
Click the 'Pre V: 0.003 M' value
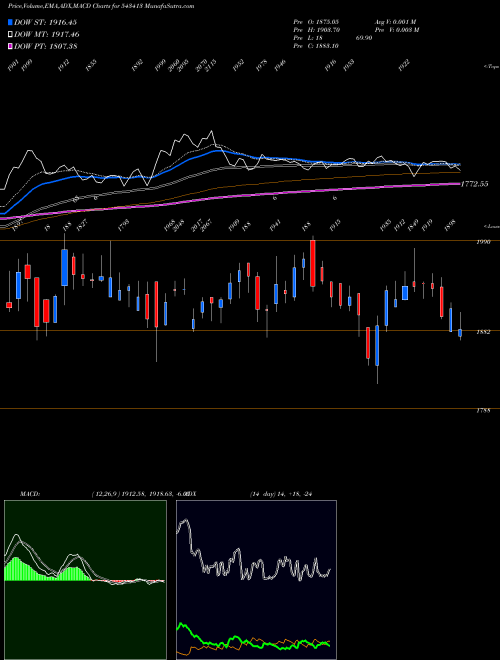tap(396, 30)
